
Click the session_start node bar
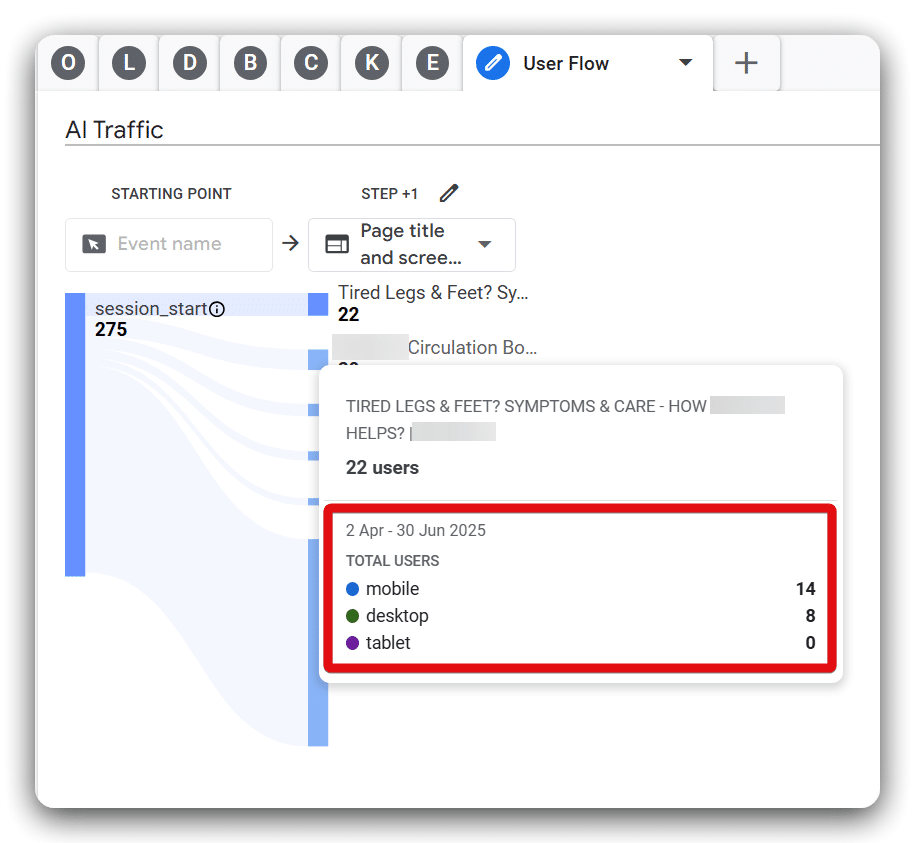click(x=75, y=435)
